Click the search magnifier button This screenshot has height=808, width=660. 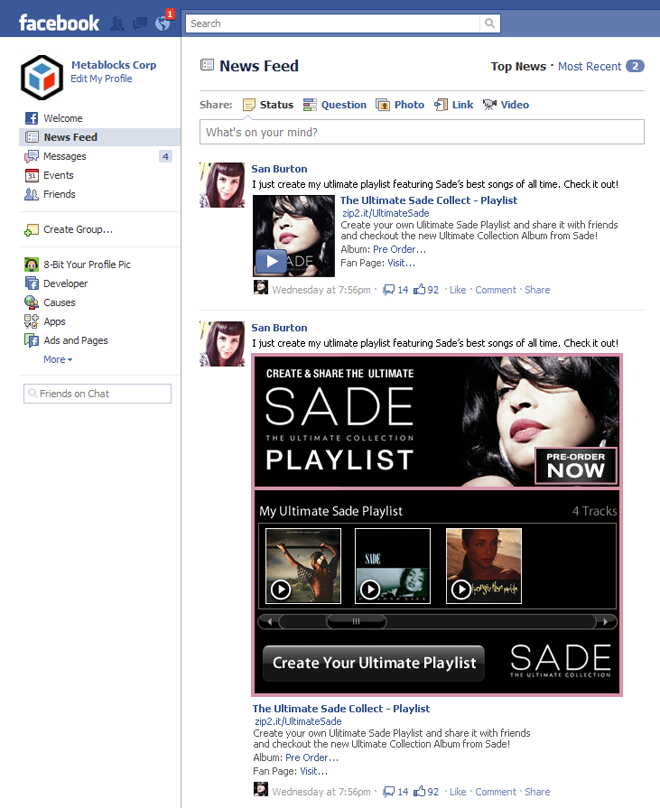pyautogui.click(x=489, y=23)
